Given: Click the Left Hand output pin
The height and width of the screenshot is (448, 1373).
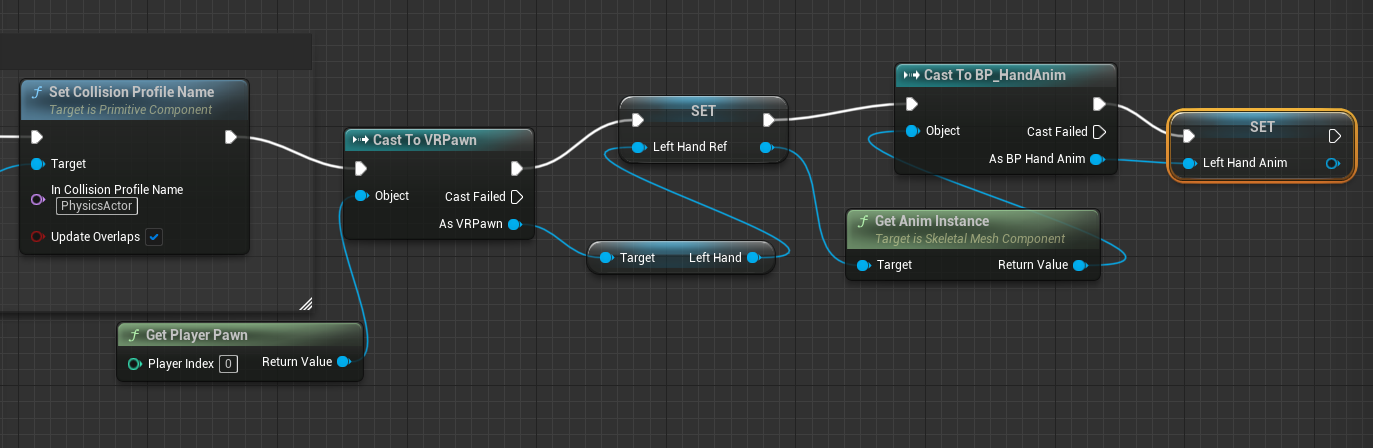Looking at the screenshot, I should point(753,258).
